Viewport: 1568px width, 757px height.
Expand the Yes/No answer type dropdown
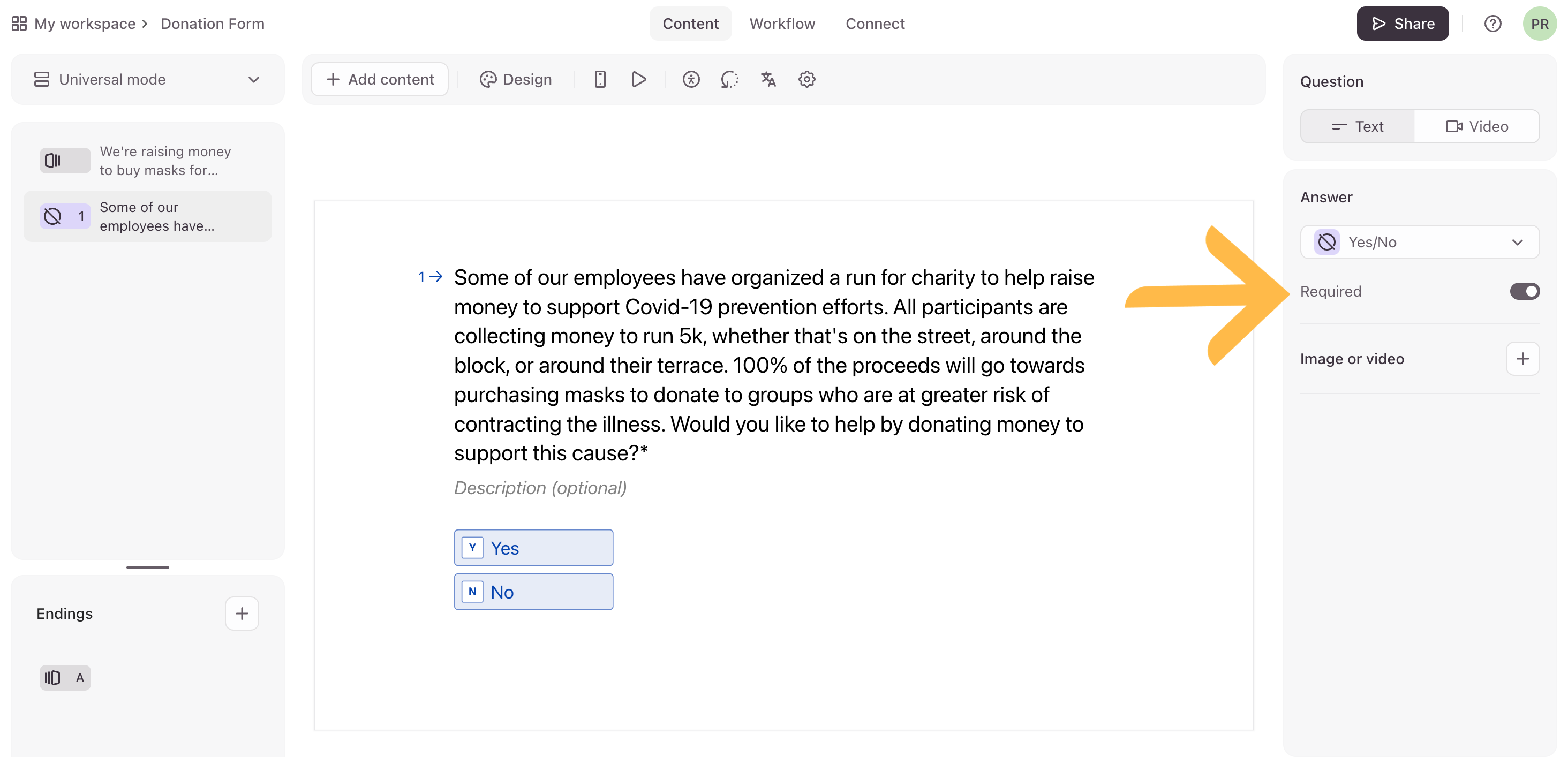(1420, 242)
